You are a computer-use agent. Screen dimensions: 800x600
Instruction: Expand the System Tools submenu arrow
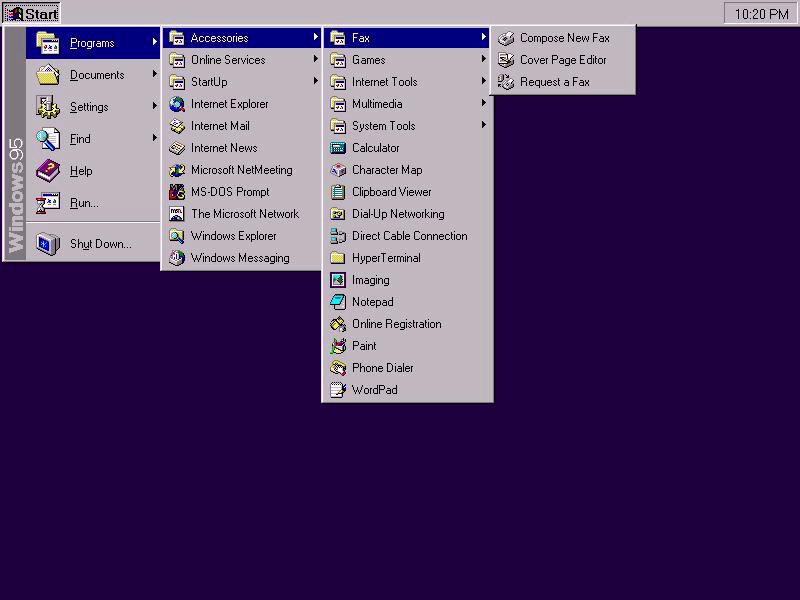tap(484, 126)
